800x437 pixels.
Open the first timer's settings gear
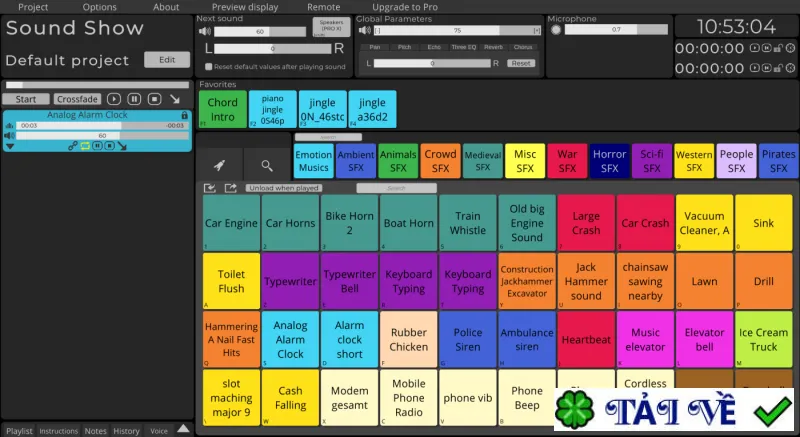[790, 48]
